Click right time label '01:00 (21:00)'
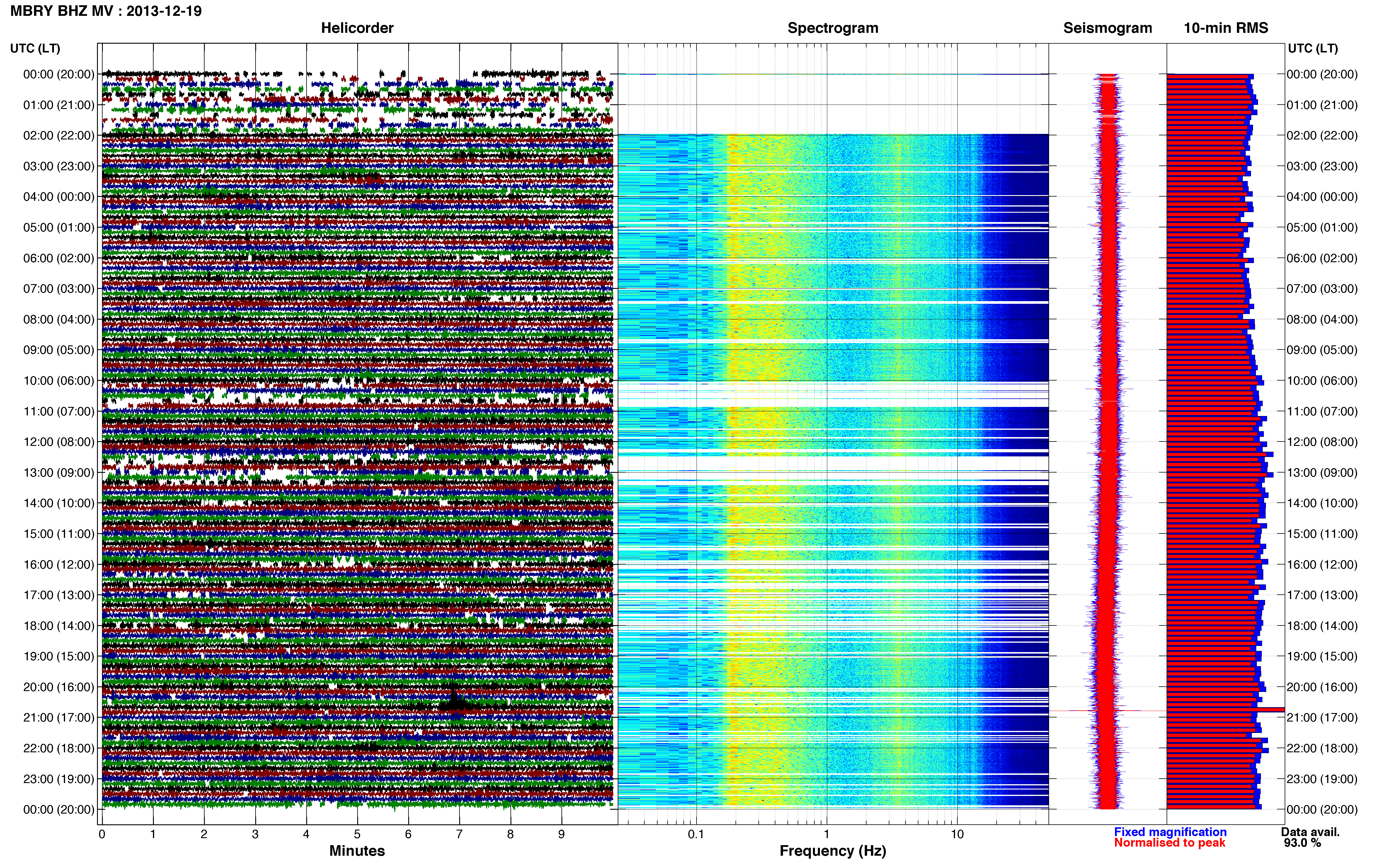Image resolution: width=1389 pixels, height=868 pixels. 1322,105
